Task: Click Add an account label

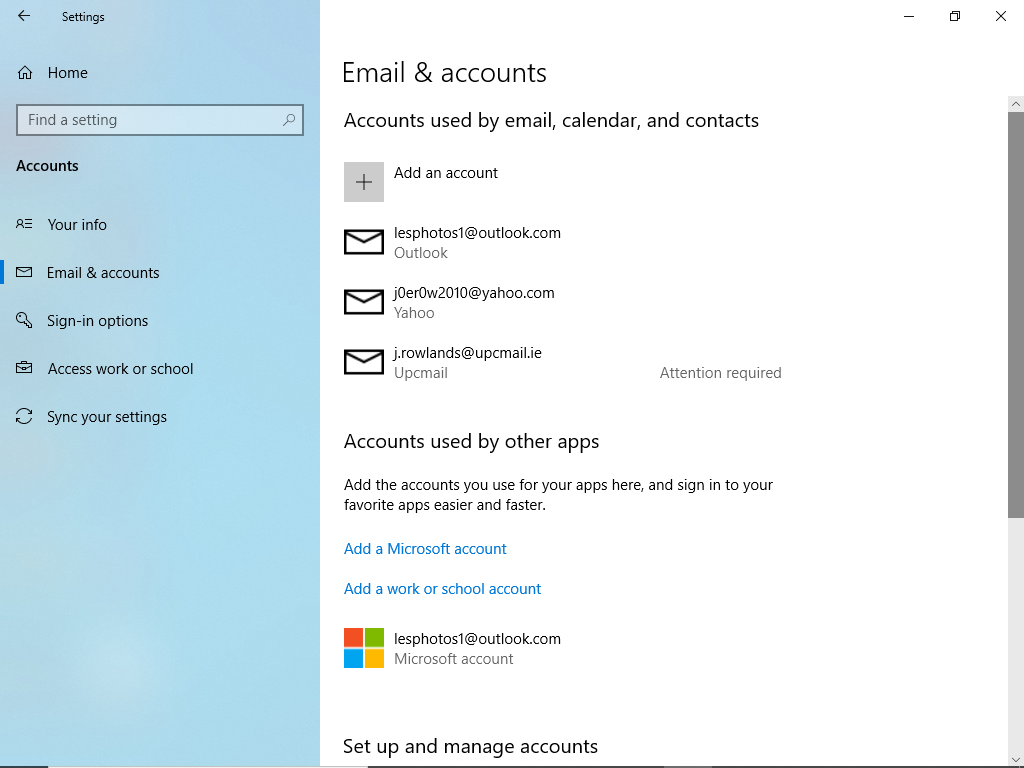Action: point(445,173)
